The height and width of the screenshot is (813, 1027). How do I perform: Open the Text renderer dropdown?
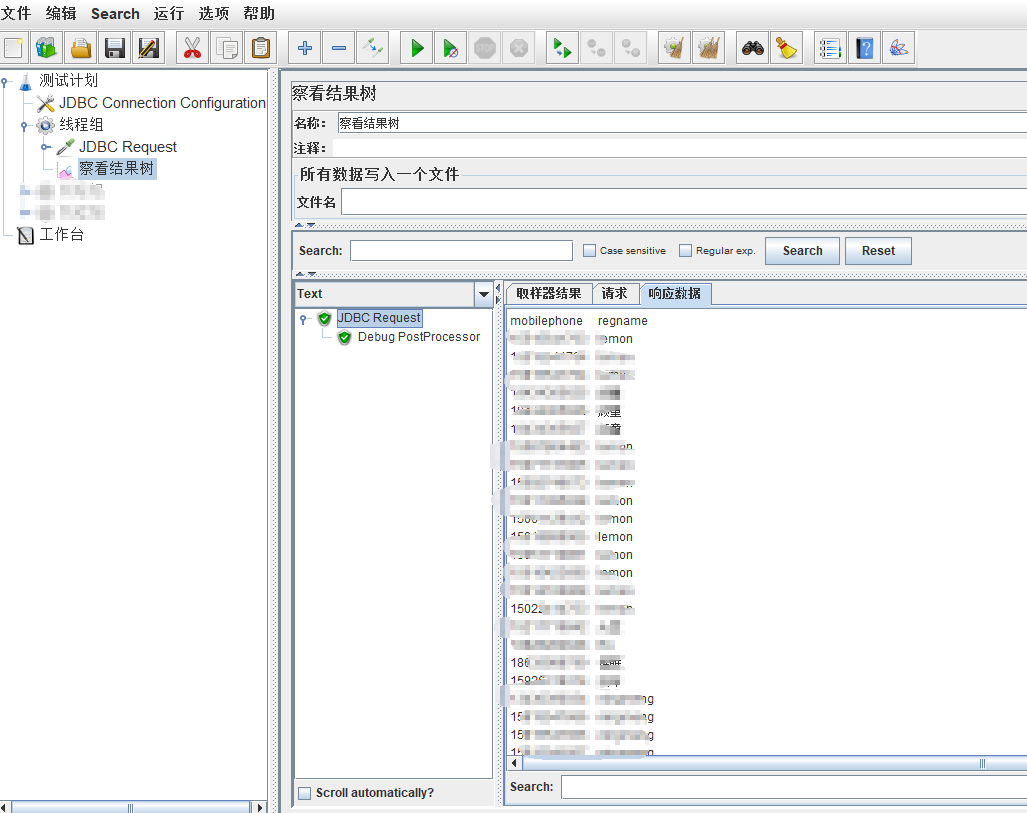(x=484, y=294)
